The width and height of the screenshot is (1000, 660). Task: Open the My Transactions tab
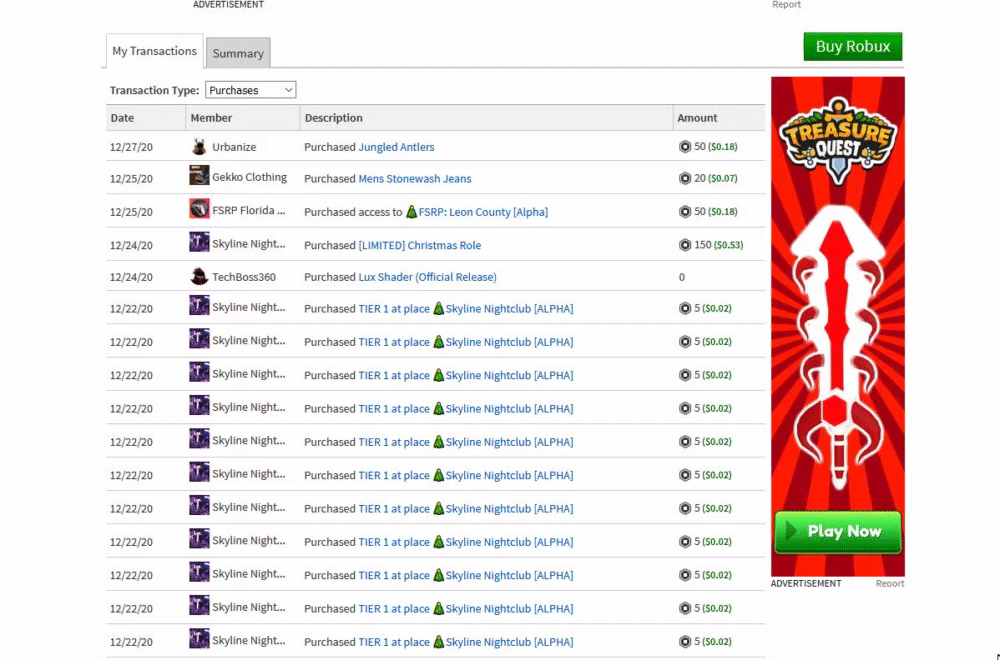pyautogui.click(x=154, y=51)
